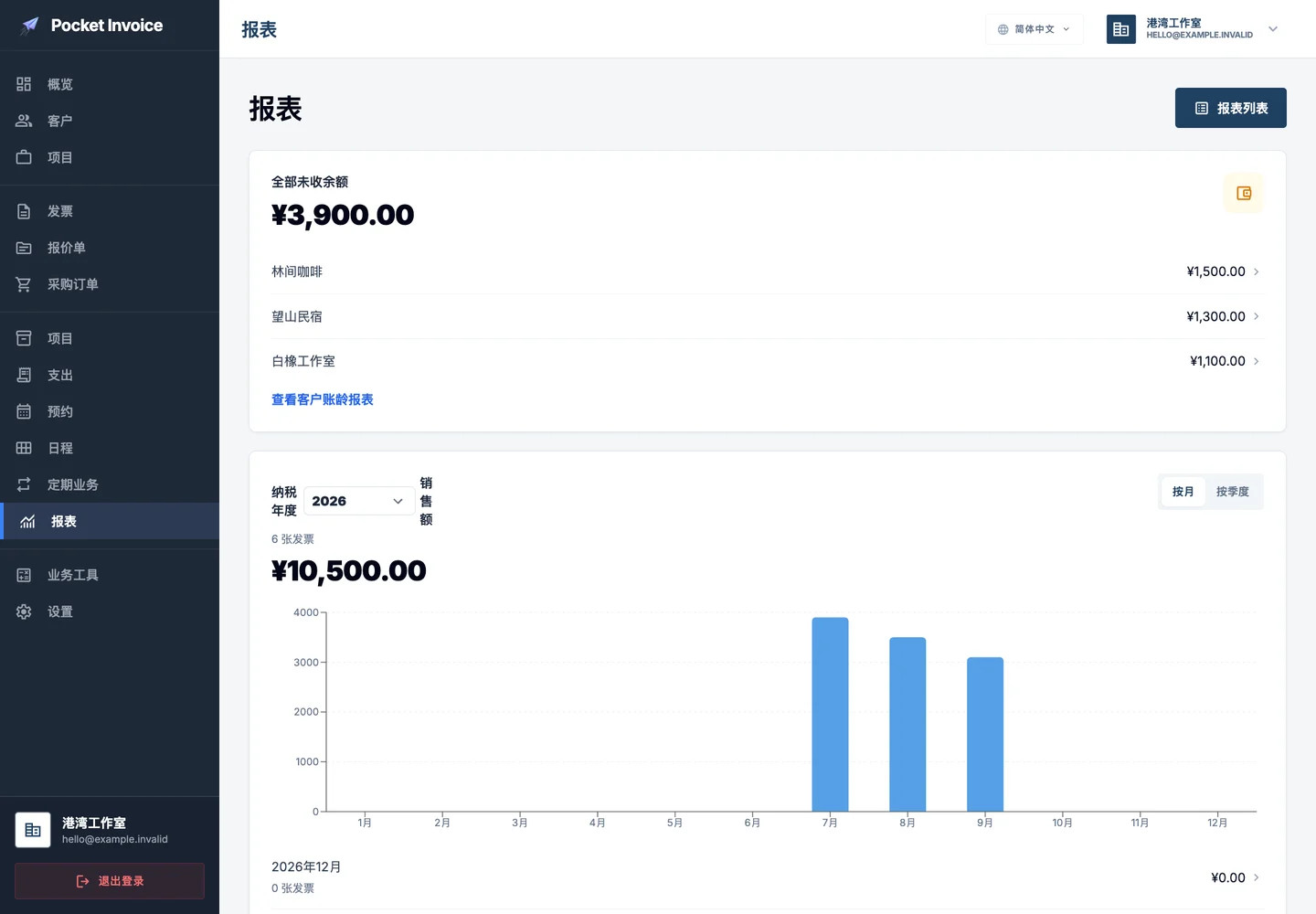Image resolution: width=1316 pixels, height=914 pixels.
Task: Open the 采购订单 shopping cart icon
Action: [x=24, y=284]
